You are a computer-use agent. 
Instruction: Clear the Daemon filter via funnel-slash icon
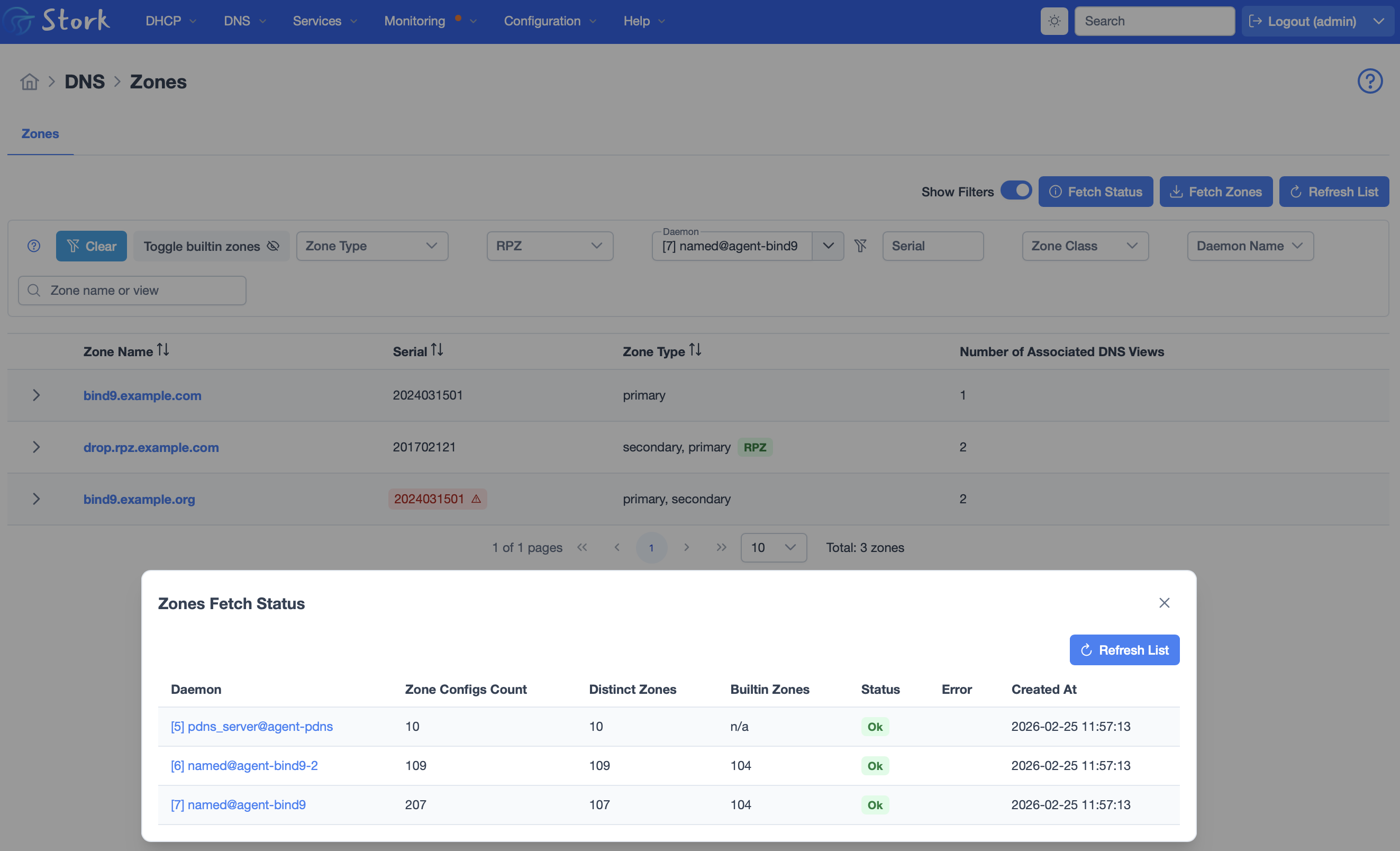[x=860, y=246]
